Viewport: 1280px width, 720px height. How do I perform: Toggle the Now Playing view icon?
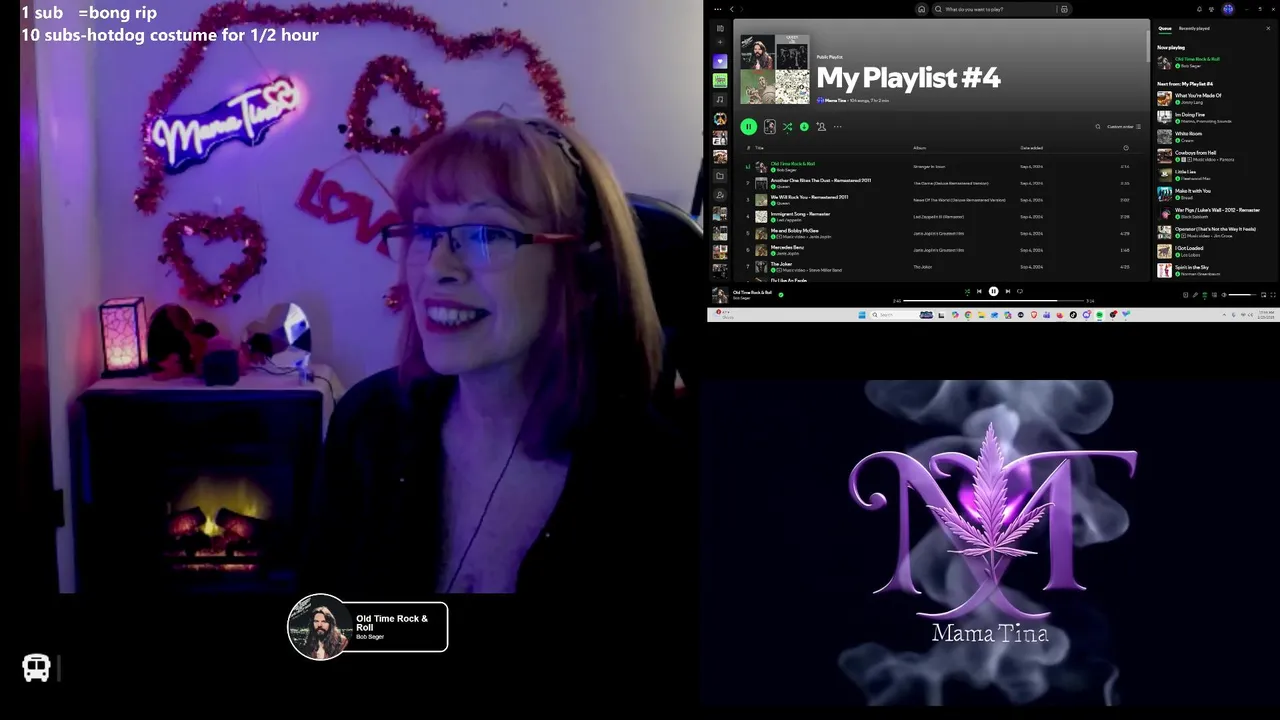(1185, 295)
